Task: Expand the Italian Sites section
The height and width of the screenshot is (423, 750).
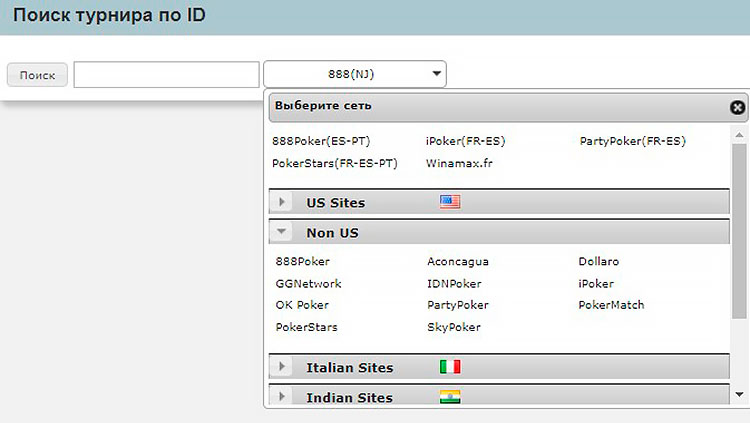Action: click(283, 367)
